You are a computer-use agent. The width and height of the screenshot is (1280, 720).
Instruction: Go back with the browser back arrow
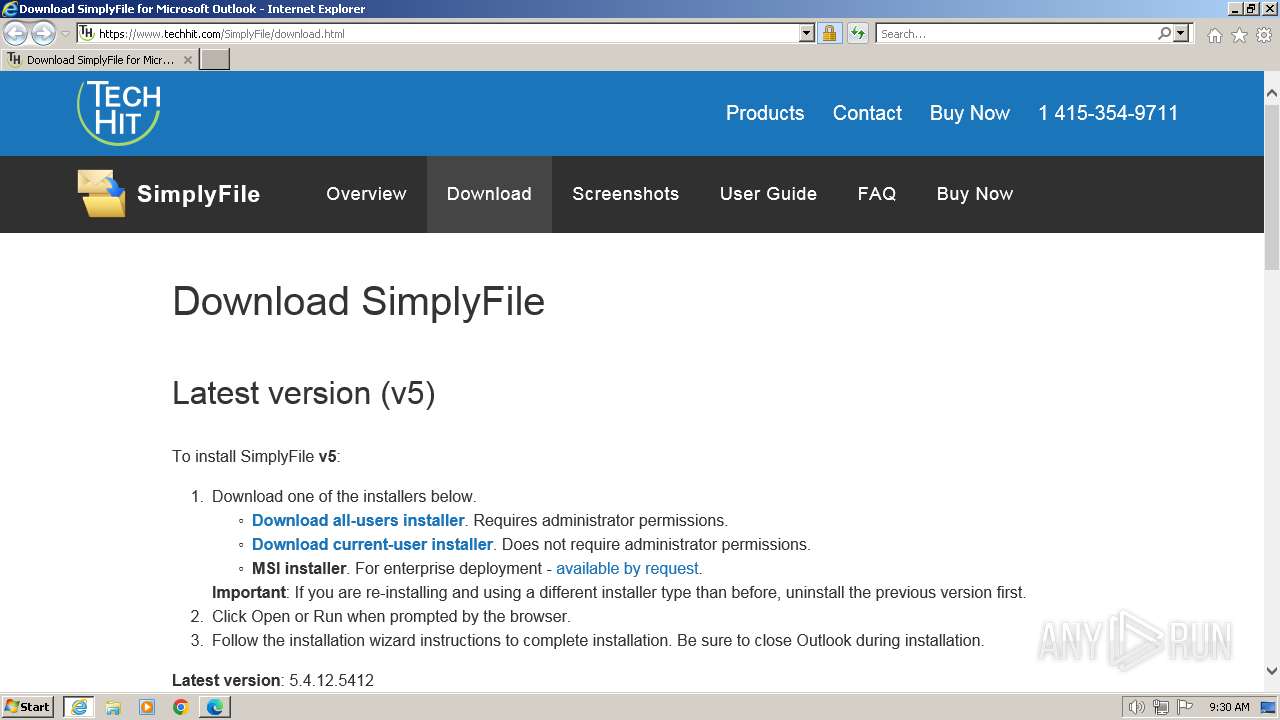[16, 33]
